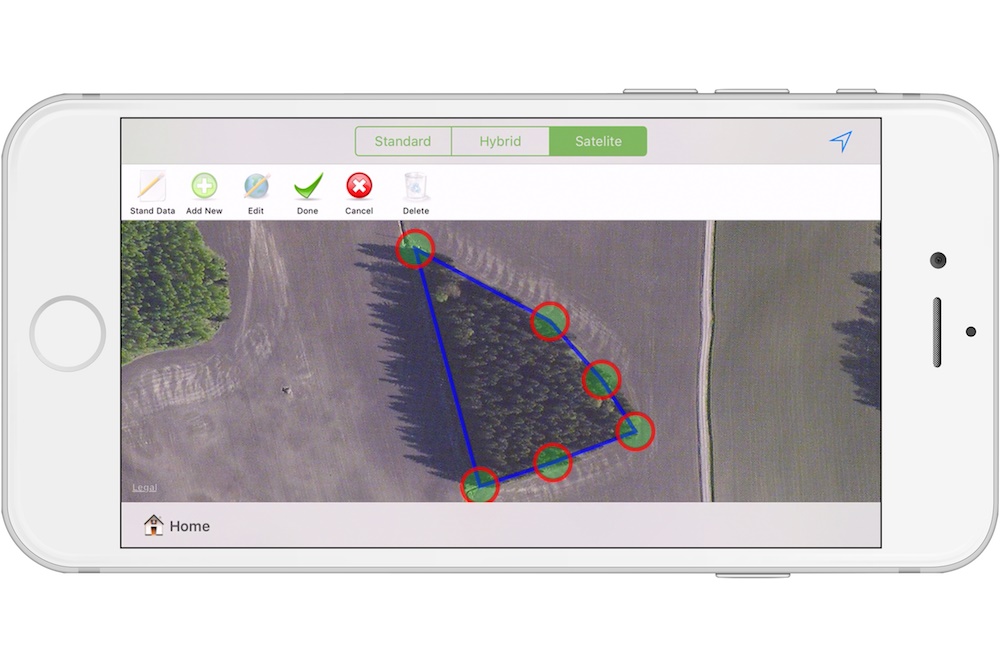This screenshot has height=672, width=1000.
Task: Confirm with the green Done checkmark
Action: click(x=308, y=186)
